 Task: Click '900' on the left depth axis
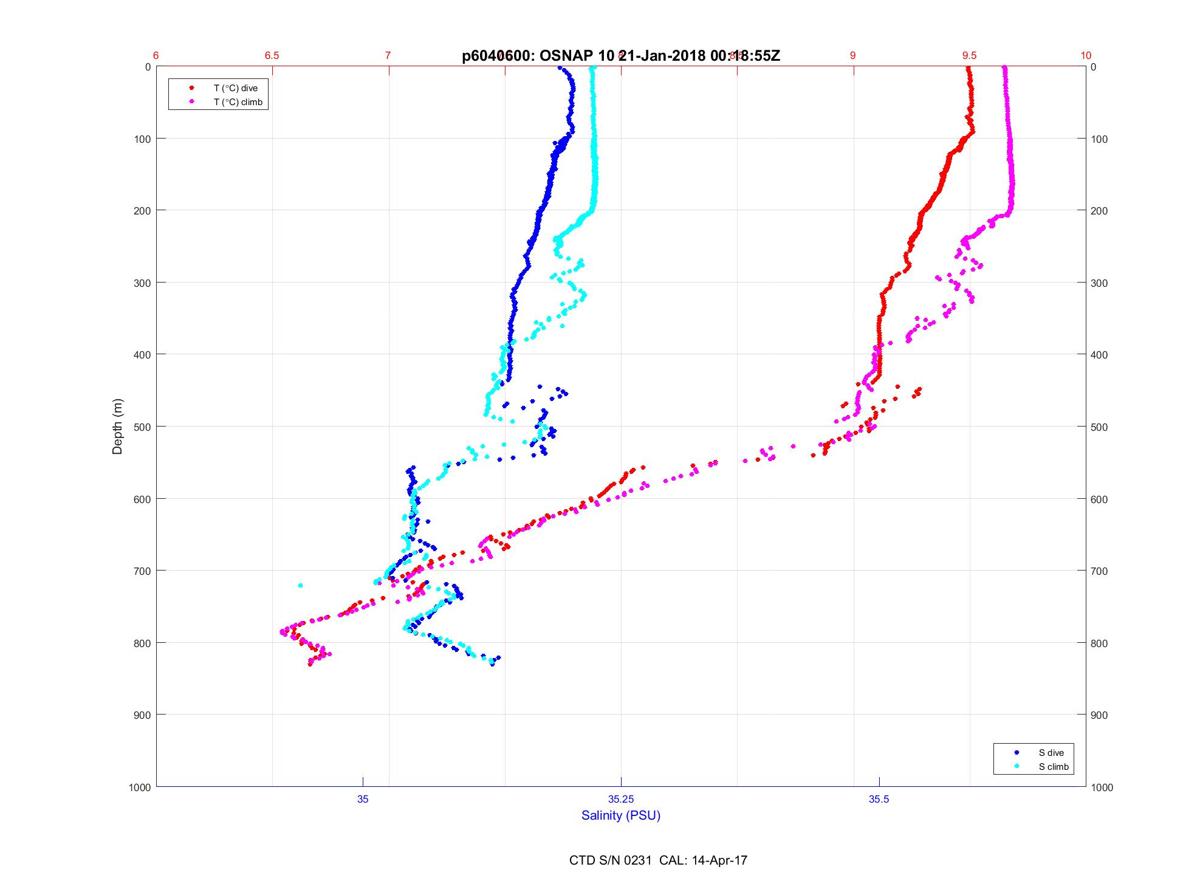coord(141,715)
